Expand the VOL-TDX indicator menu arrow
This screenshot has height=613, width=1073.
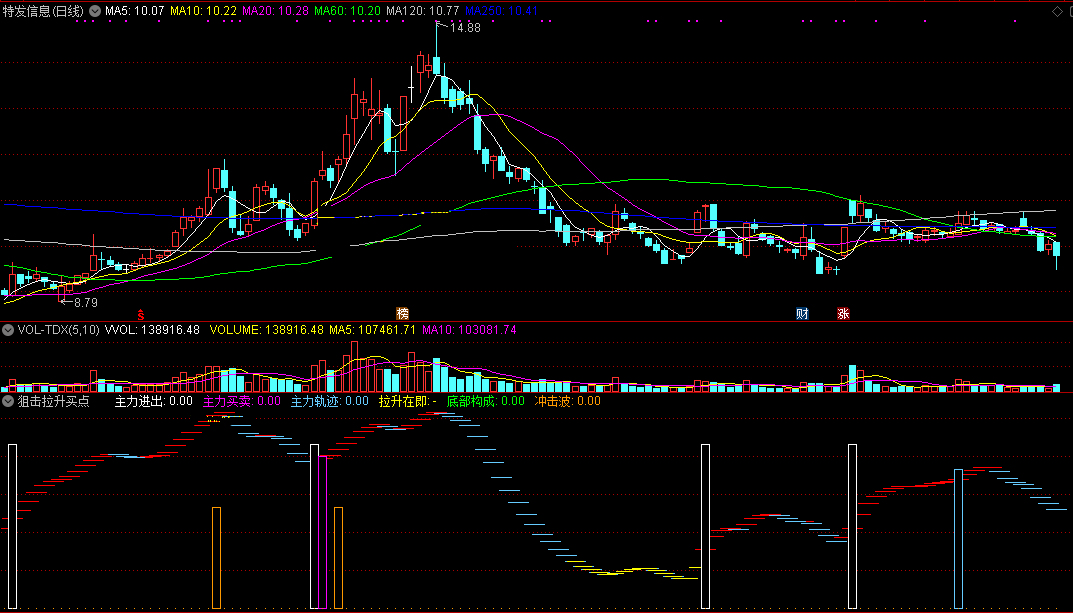(x=8, y=330)
